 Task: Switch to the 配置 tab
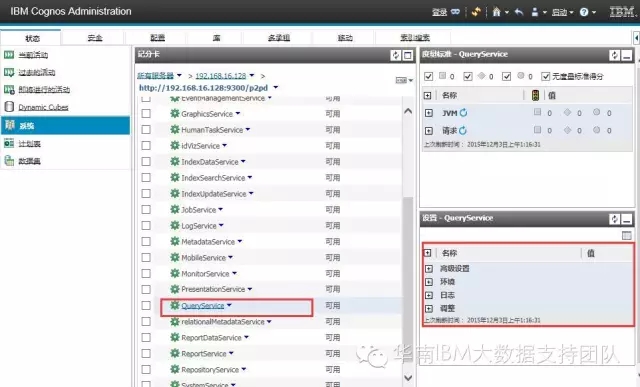pyautogui.click(x=158, y=38)
